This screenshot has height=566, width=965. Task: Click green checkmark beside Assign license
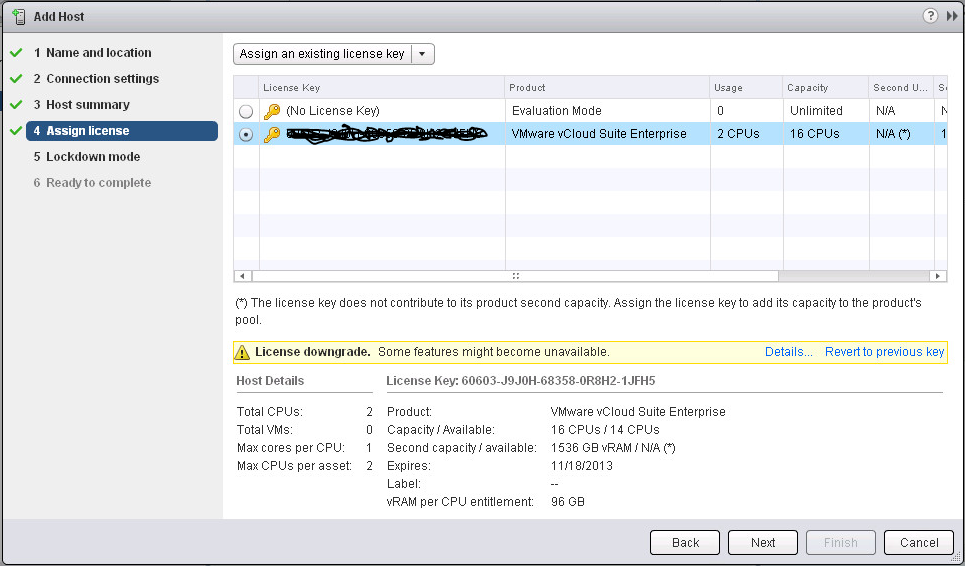[x=17, y=130]
